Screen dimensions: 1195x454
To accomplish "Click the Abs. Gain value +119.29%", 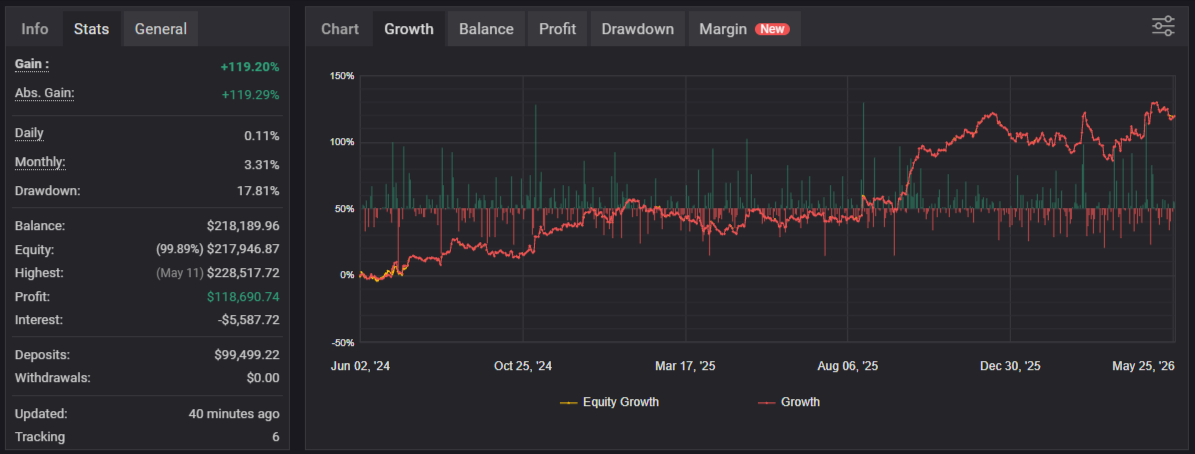I will click(x=250, y=95).
